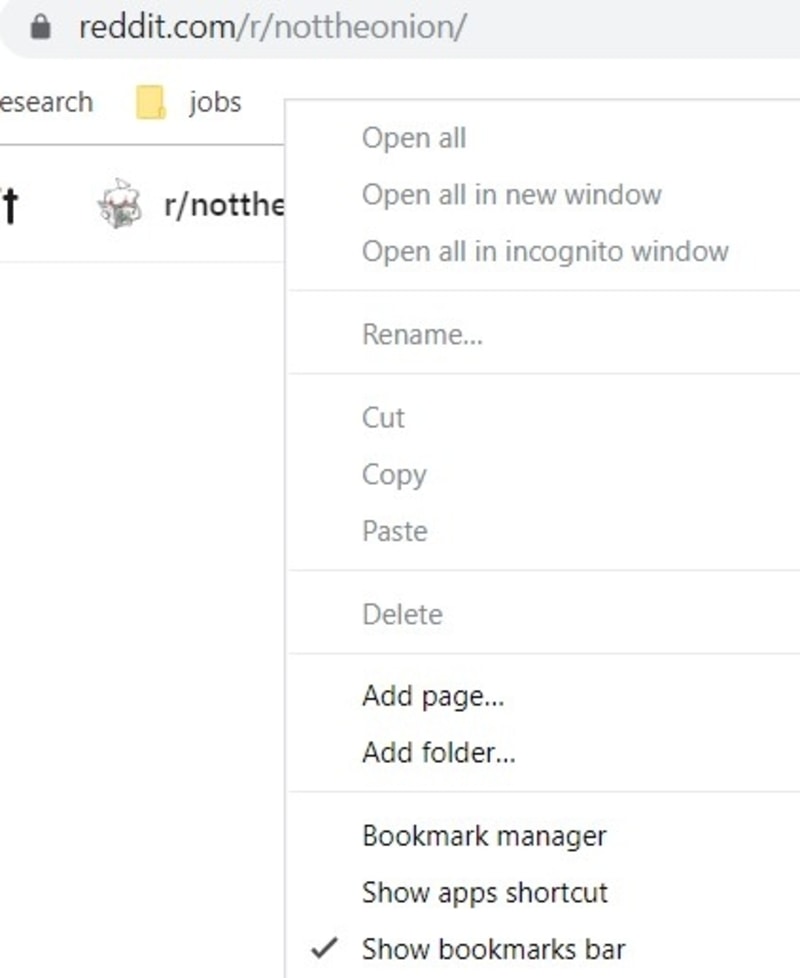
Task: Choose Add page from the menu
Action: (x=433, y=696)
